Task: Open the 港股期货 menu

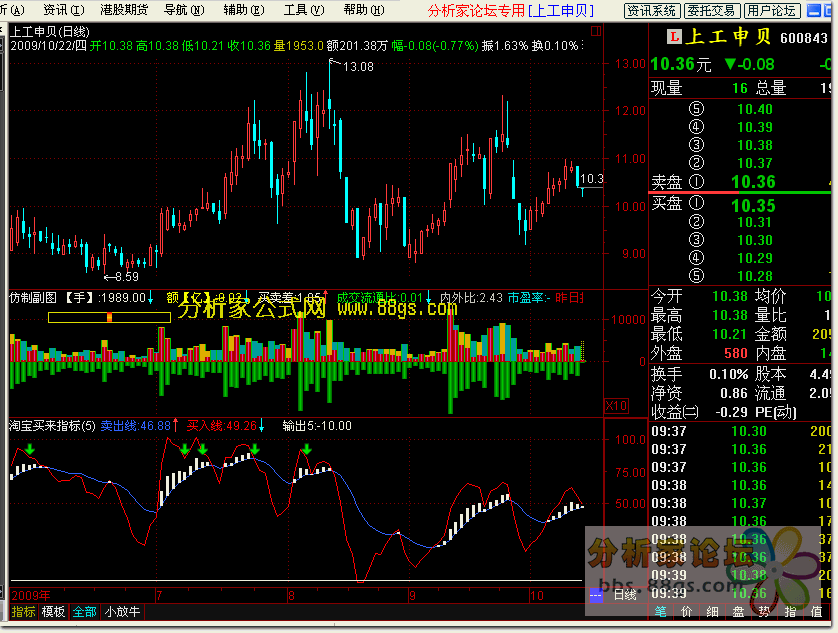Action: 124,10
